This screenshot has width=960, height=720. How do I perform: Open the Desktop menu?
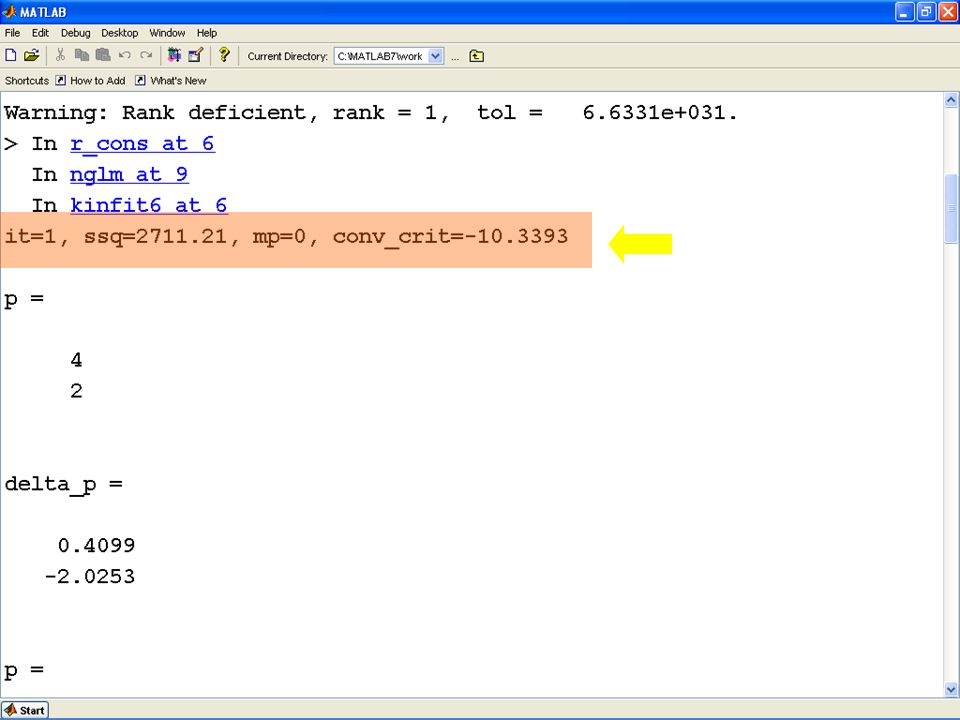pos(119,33)
